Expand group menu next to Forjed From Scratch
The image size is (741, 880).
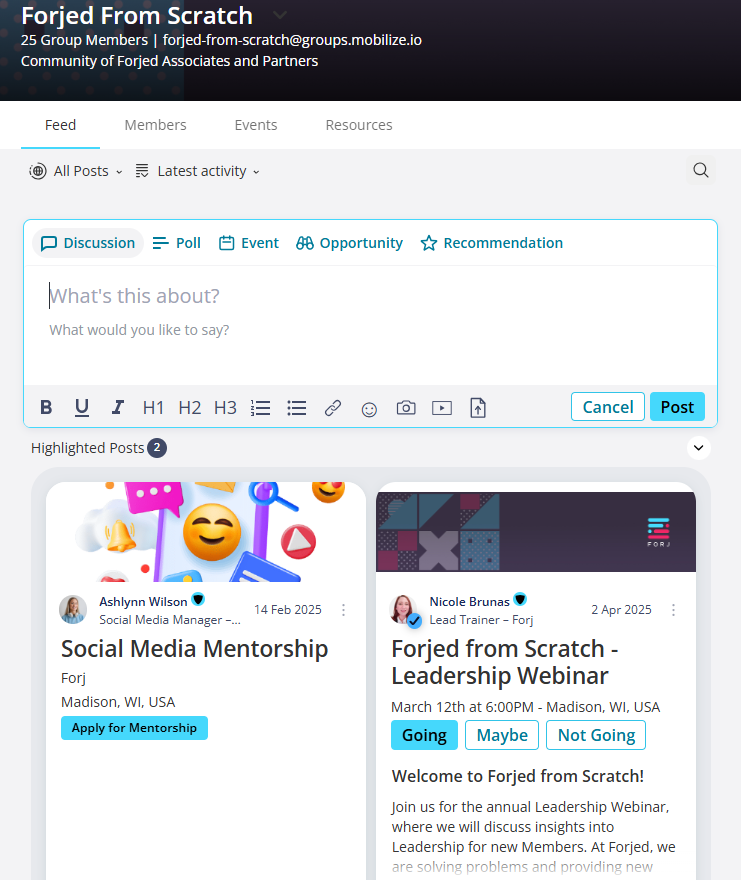pos(280,15)
